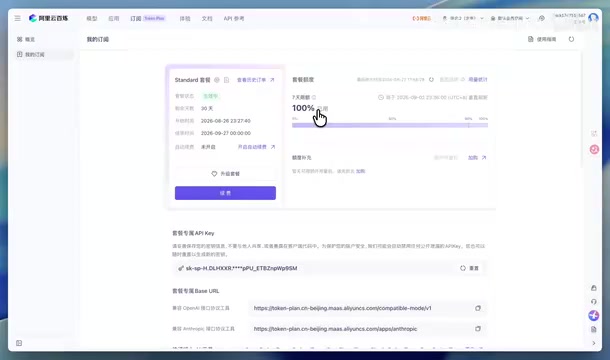Viewport: 610px width, 360px height.
Task: Open the API 参考 tab
Action: coord(234,18)
